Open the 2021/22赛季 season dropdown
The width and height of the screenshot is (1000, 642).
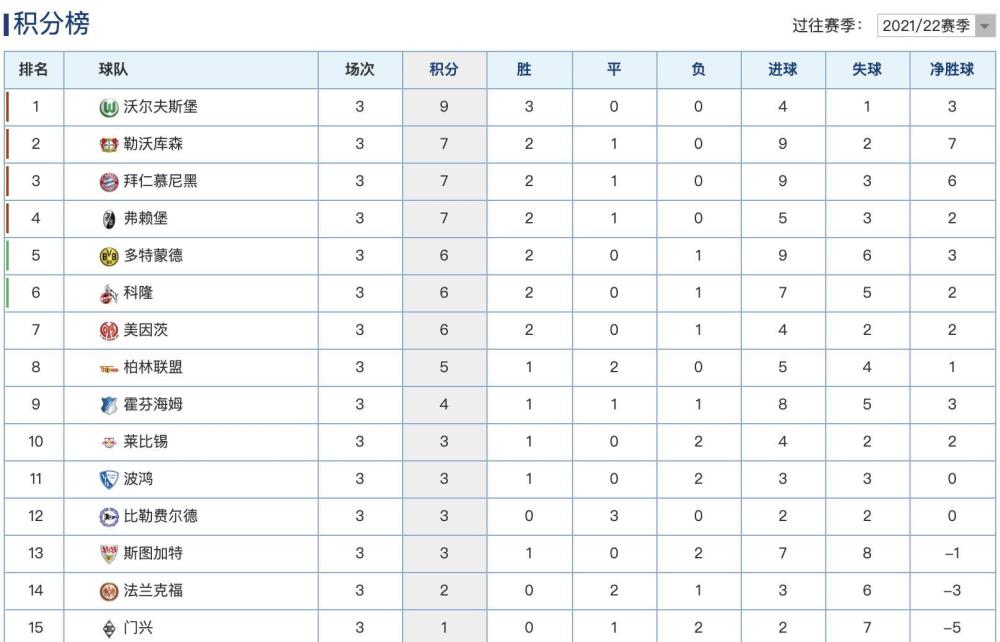pos(936,26)
